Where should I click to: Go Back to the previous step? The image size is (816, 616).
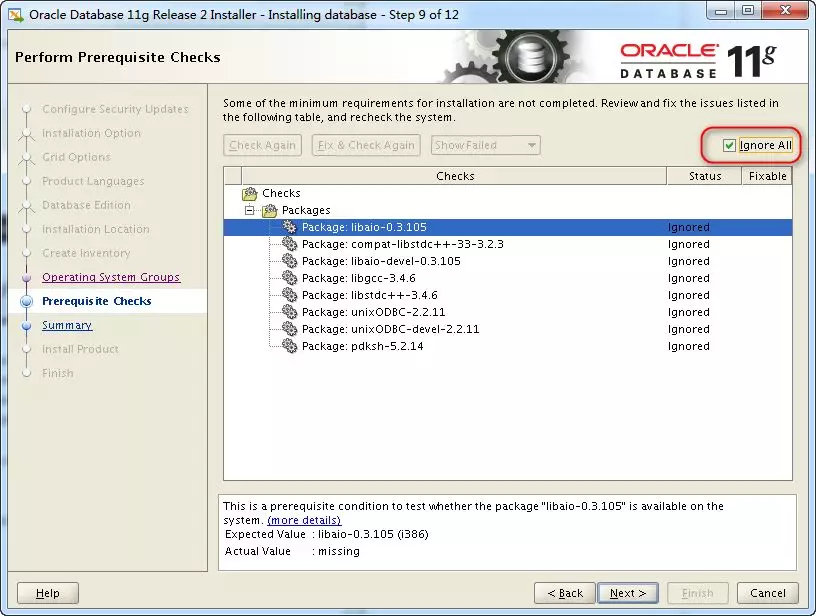click(565, 593)
